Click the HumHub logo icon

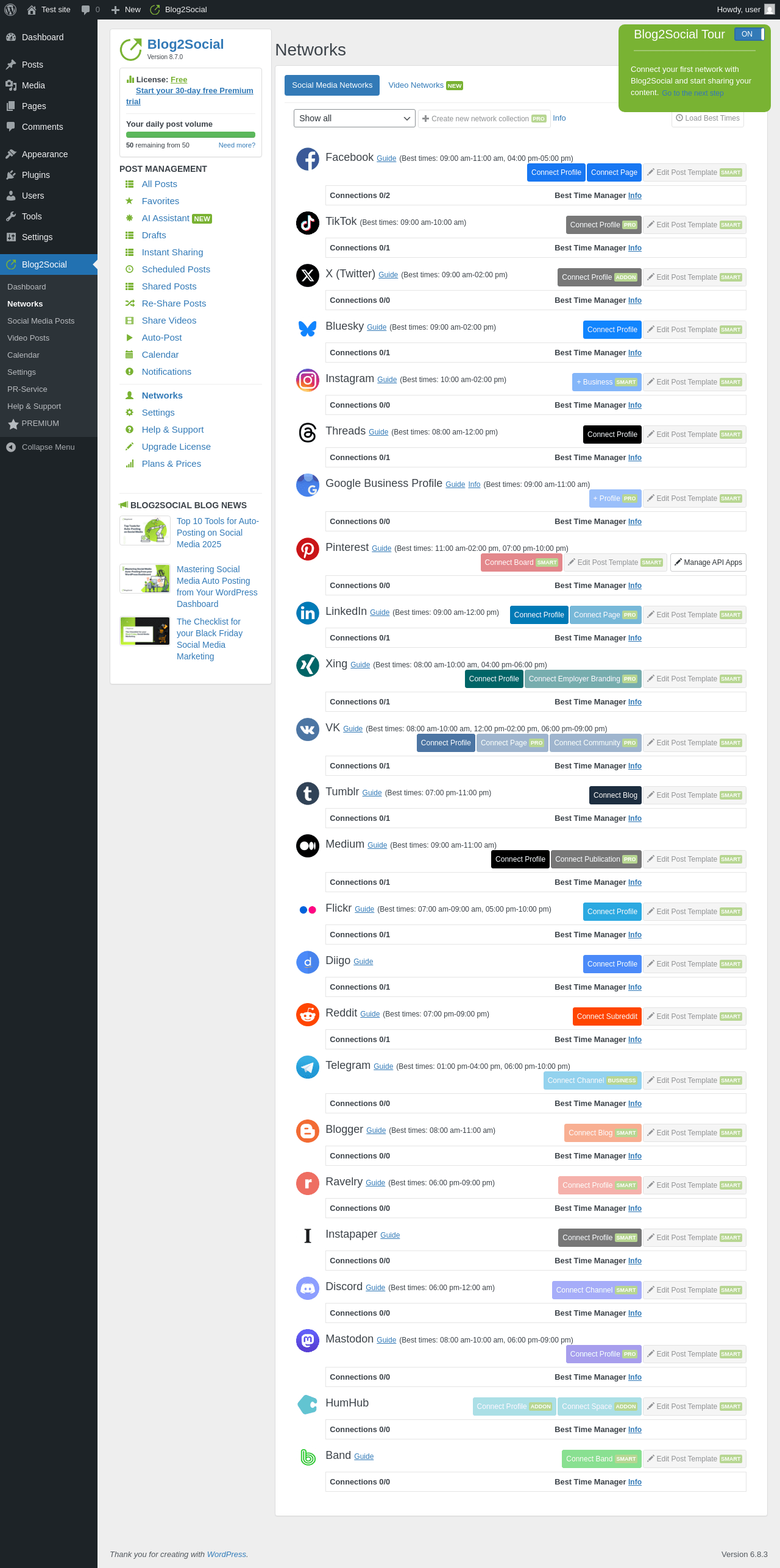tap(308, 1405)
